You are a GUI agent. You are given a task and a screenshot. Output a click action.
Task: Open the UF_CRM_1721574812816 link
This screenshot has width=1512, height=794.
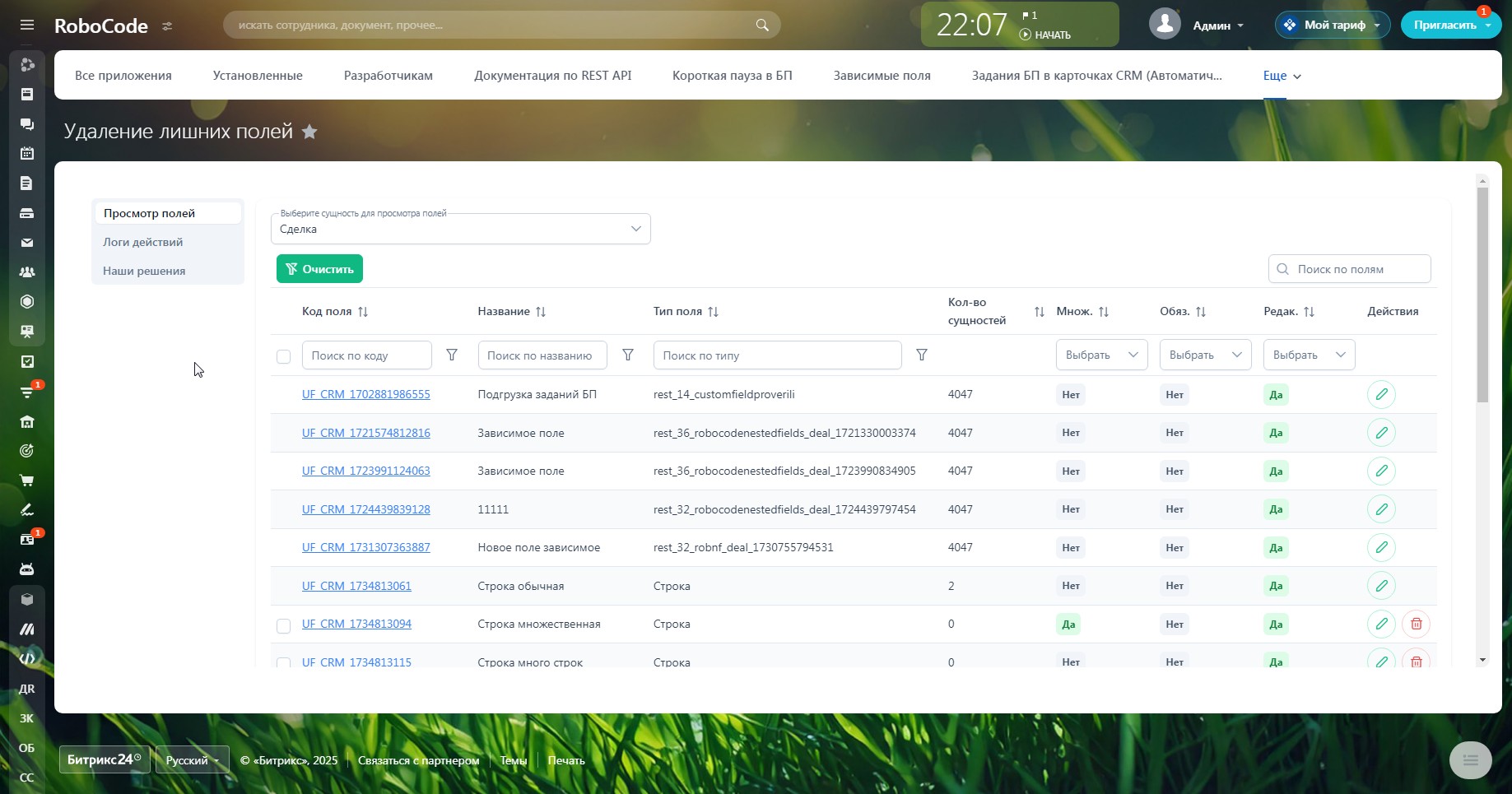[365, 433]
